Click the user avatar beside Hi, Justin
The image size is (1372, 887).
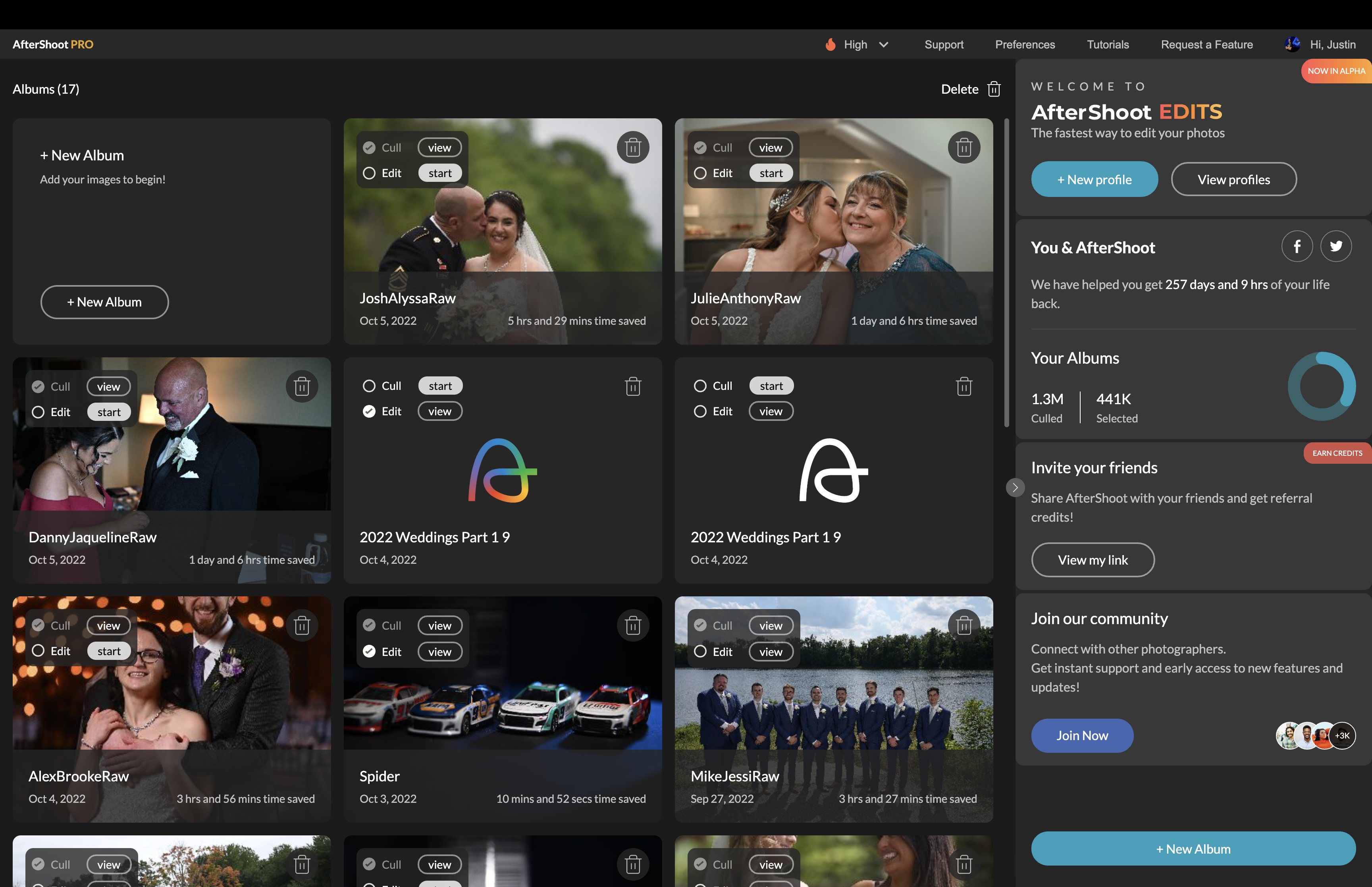[1293, 44]
